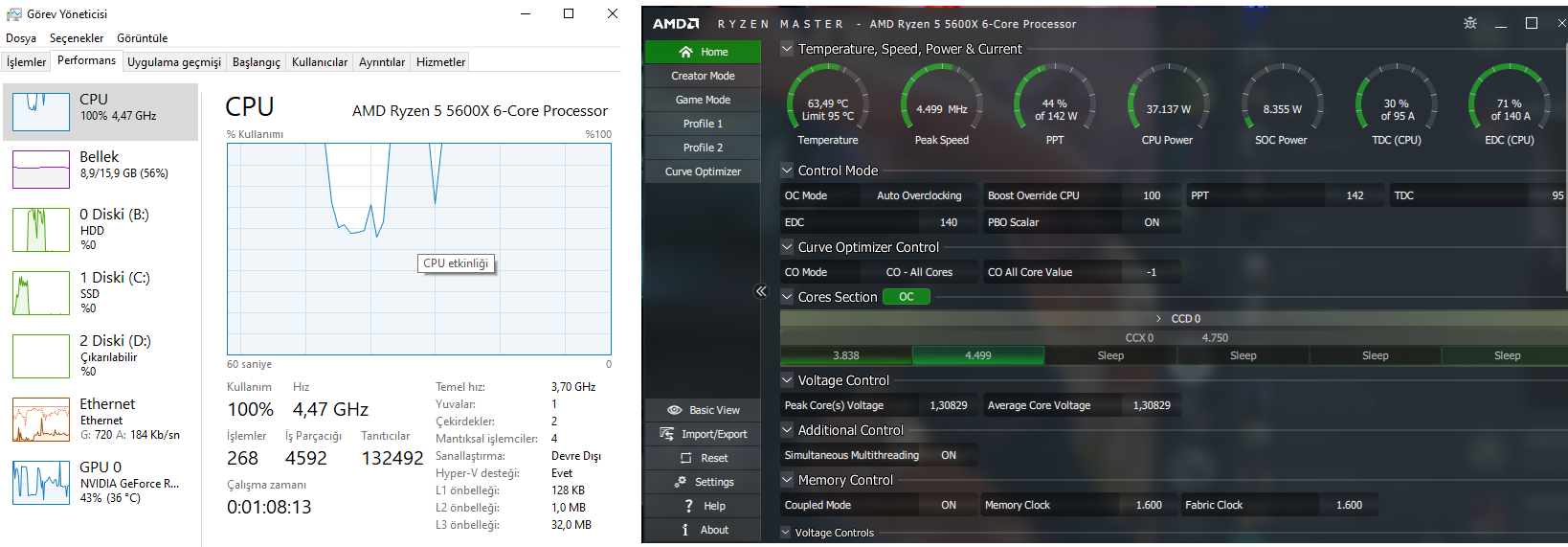Switch to the Ayrıntılar tab
The height and width of the screenshot is (547, 1568).
click(x=382, y=62)
